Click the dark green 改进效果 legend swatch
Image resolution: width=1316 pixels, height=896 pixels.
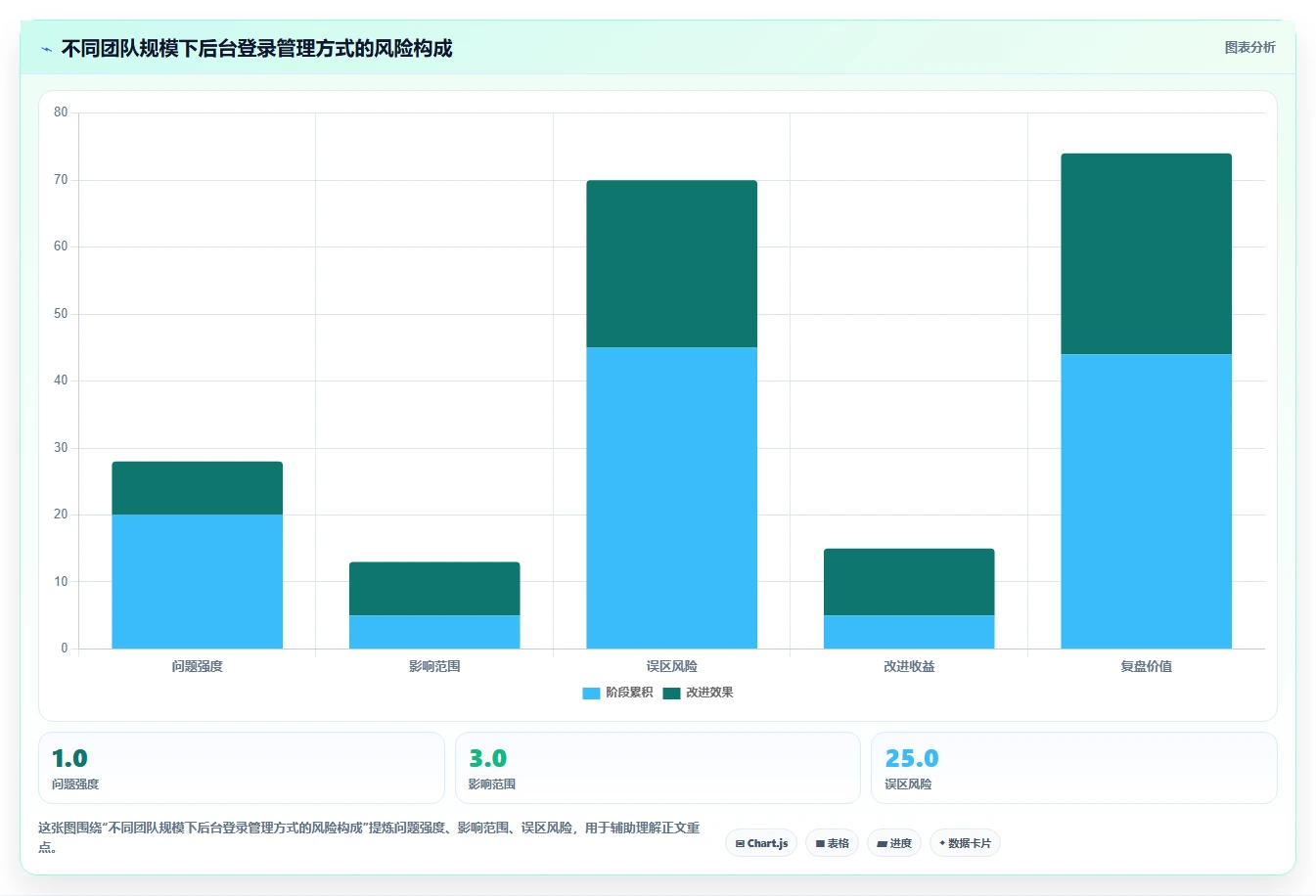(671, 693)
